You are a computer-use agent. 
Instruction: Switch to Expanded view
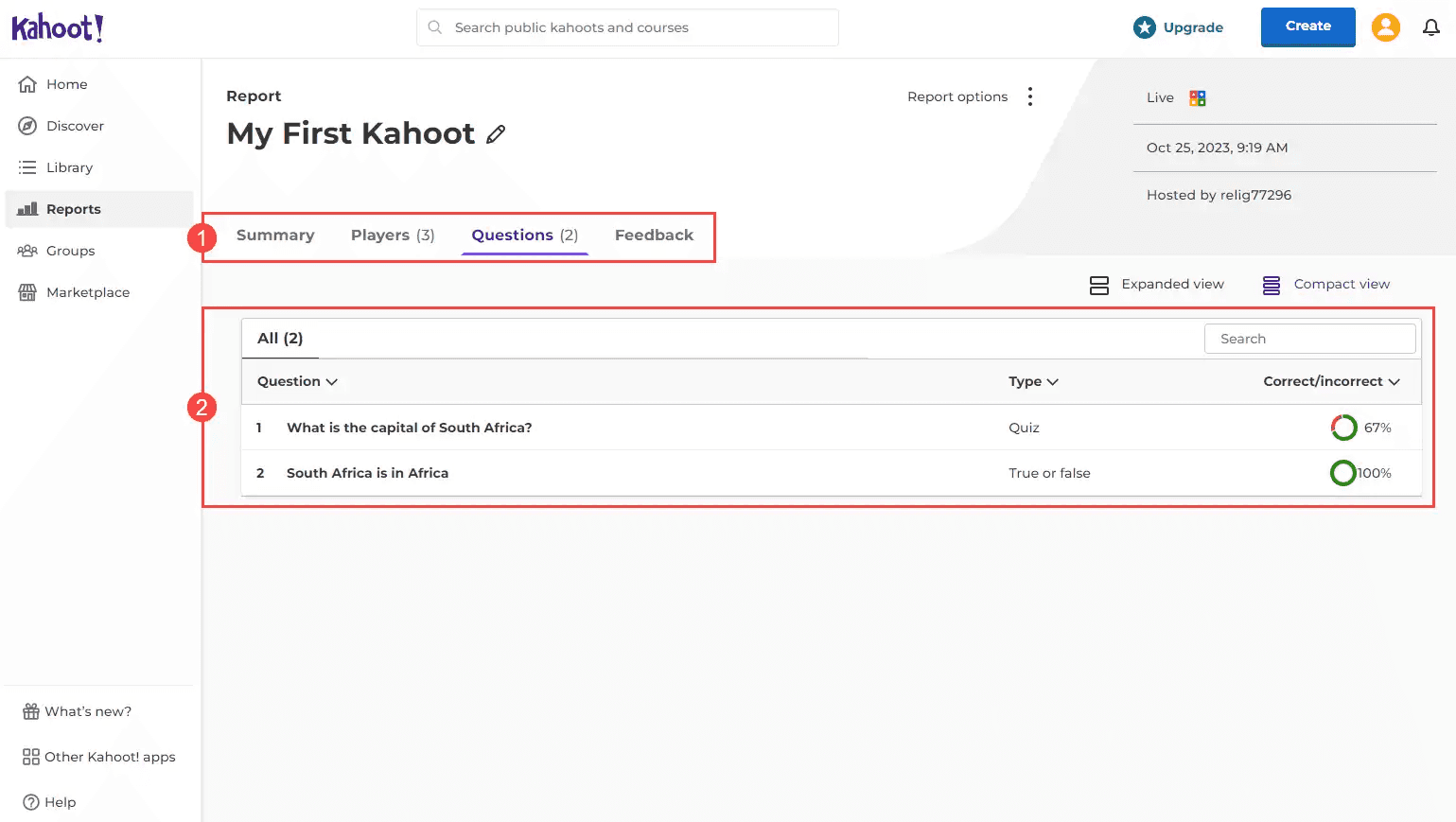[x=1157, y=285]
